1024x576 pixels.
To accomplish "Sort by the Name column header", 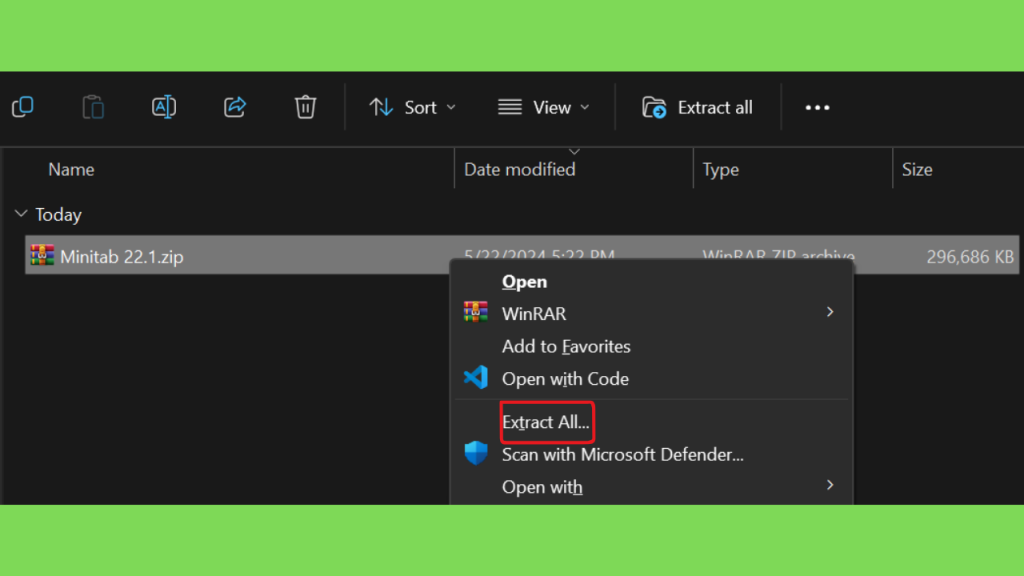I will coord(71,169).
